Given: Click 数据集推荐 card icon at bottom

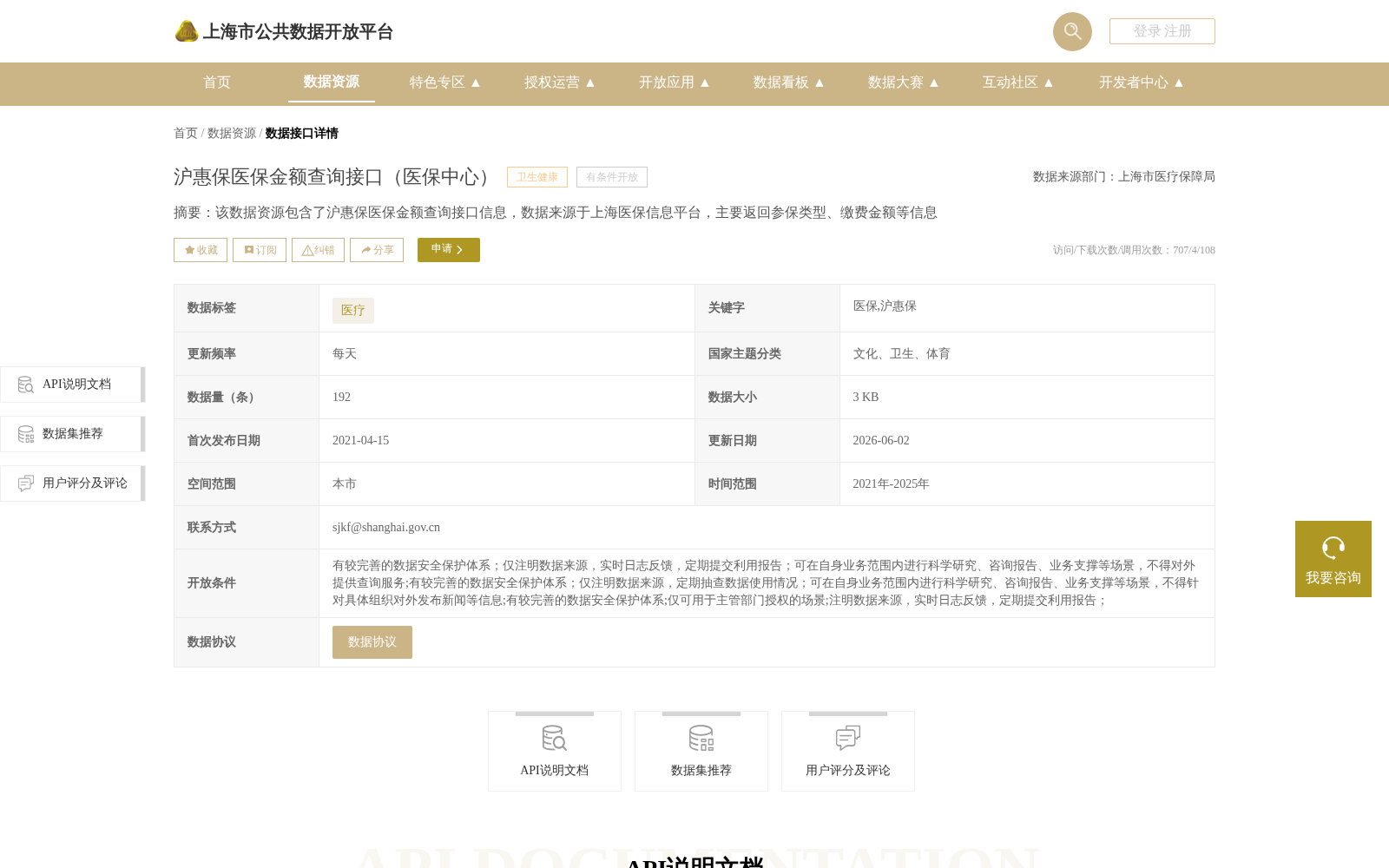Looking at the screenshot, I should click(701, 738).
